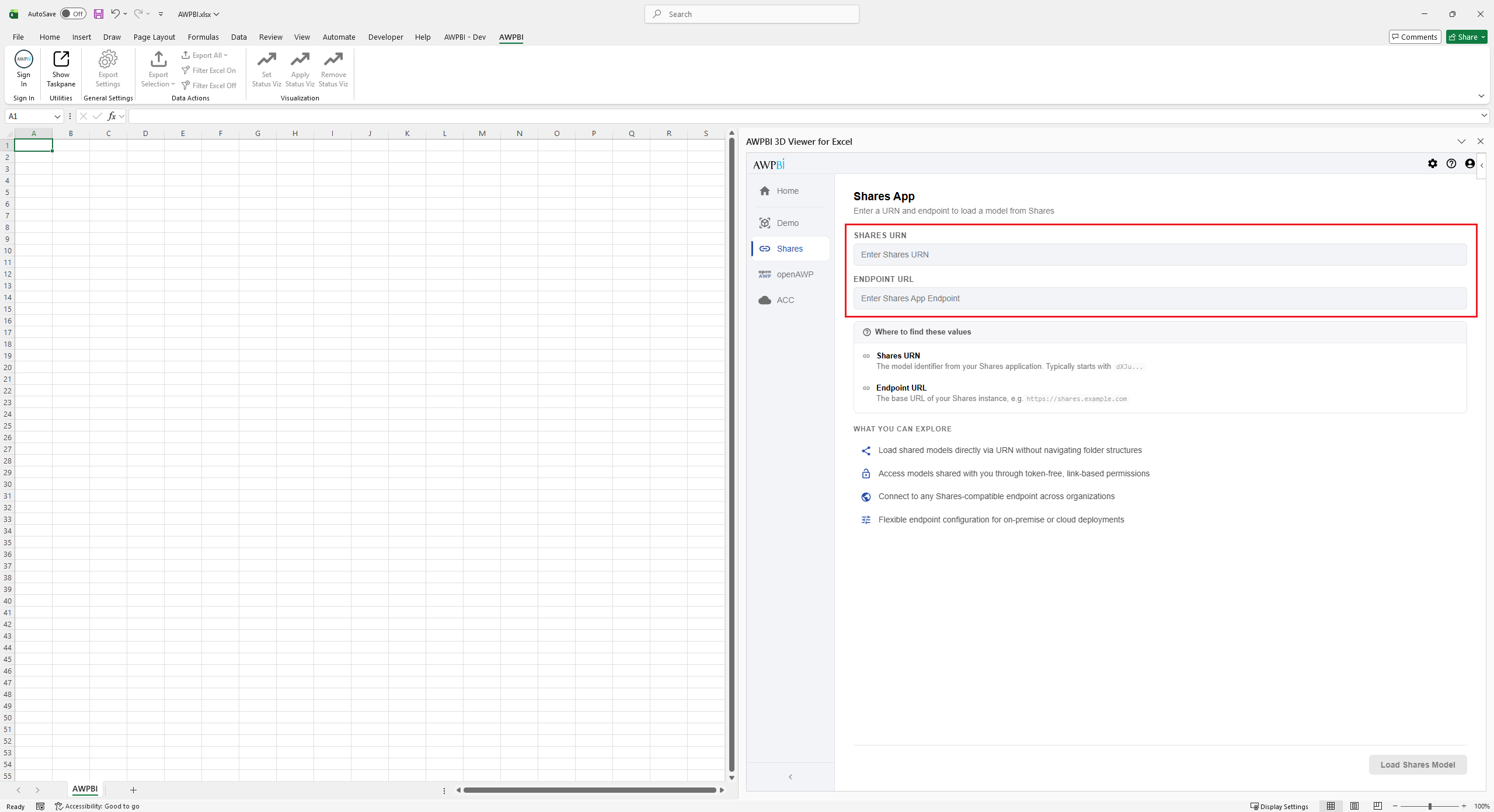Click Filter Excel Off
The width and height of the screenshot is (1494, 812).
point(208,86)
